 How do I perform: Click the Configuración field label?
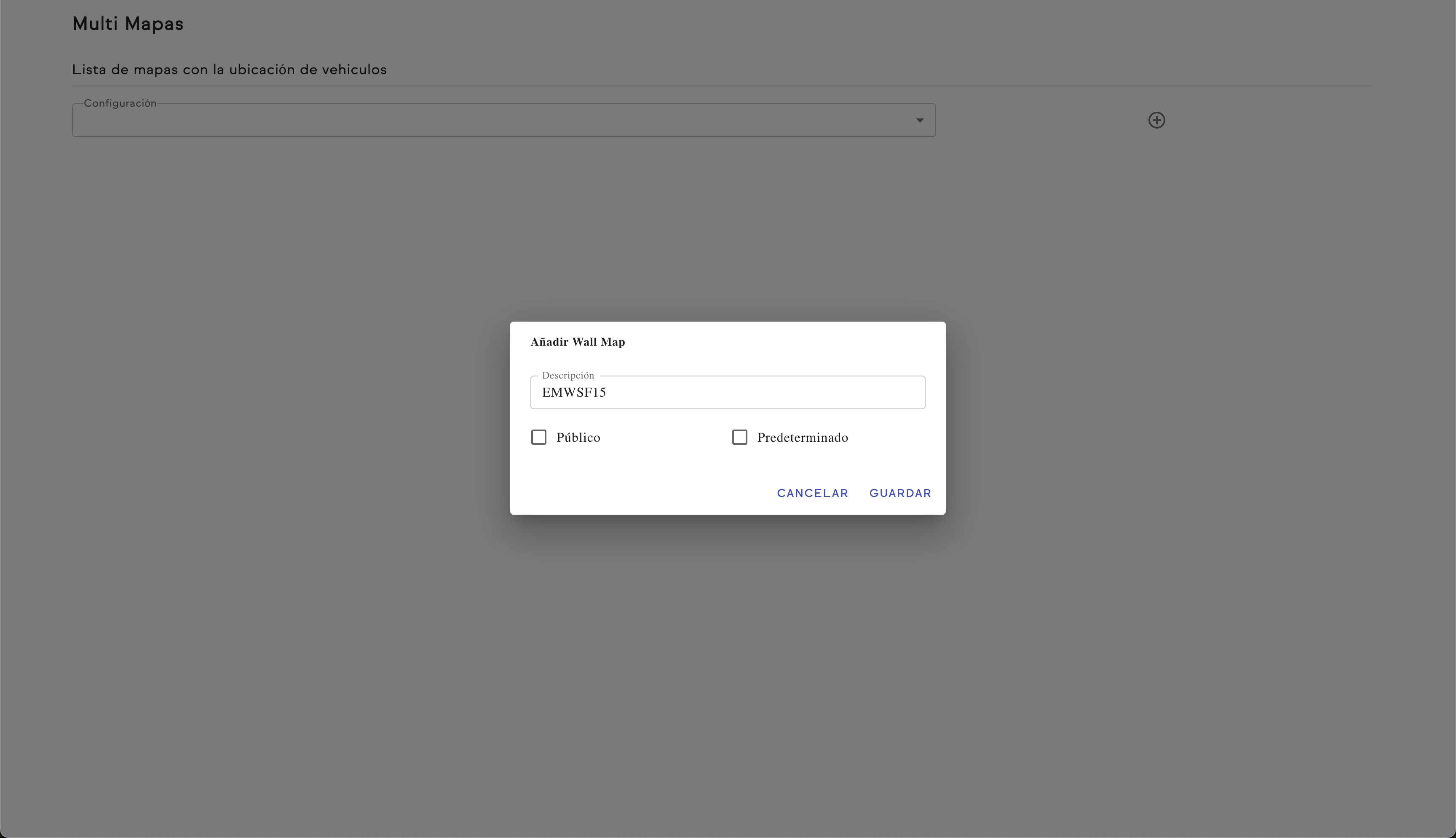click(x=120, y=103)
